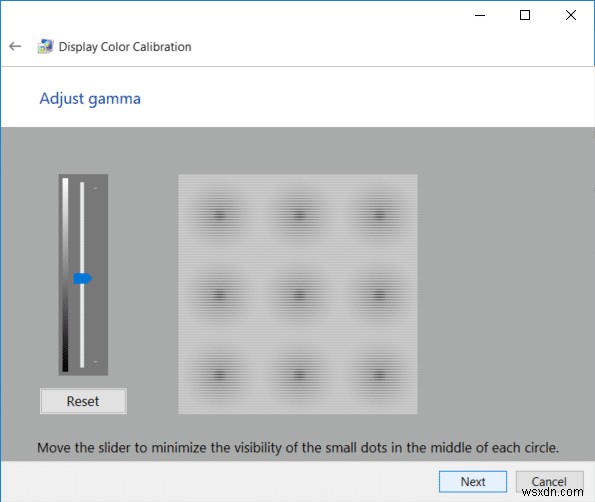Click the Adjust gamma heading
This screenshot has height=502, width=595.
tap(90, 99)
